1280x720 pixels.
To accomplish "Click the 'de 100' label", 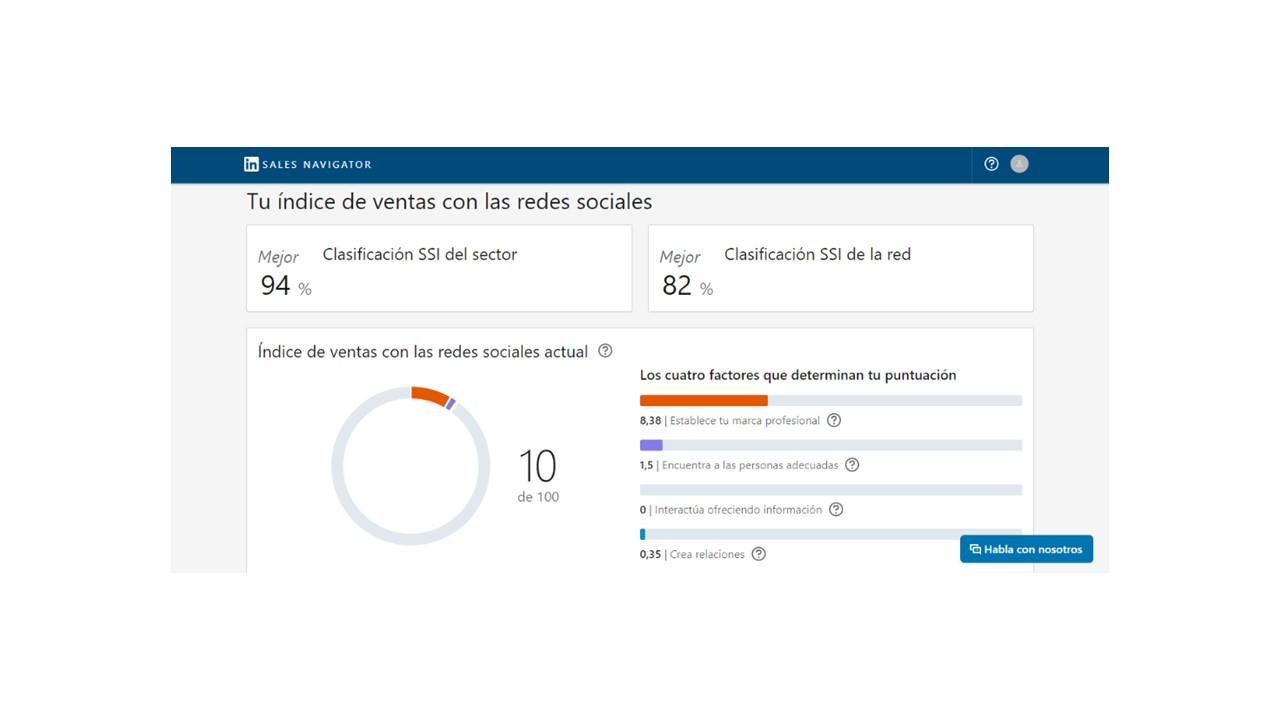I will pos(538,497).
